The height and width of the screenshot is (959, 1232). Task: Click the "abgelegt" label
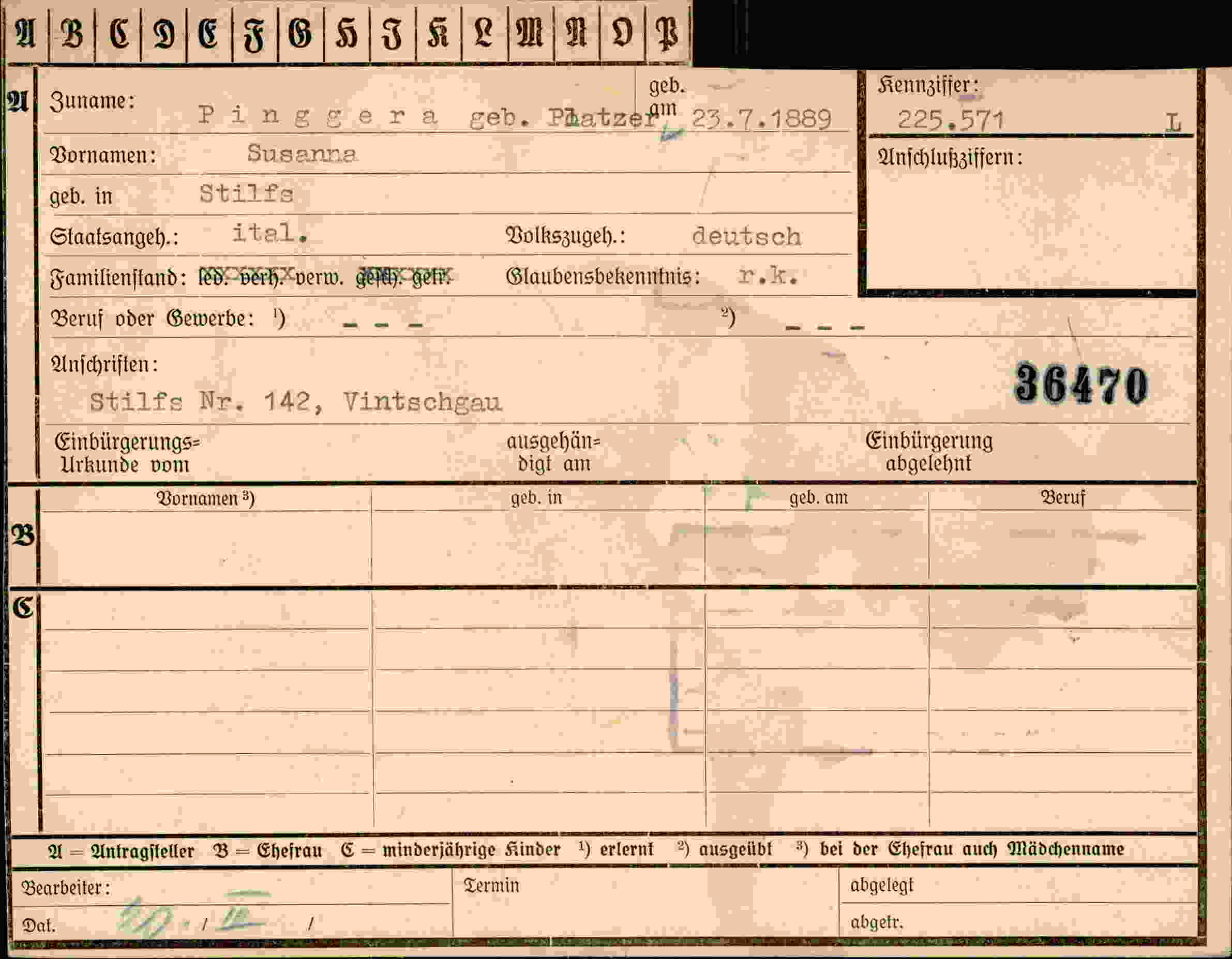tap(882, 886)
